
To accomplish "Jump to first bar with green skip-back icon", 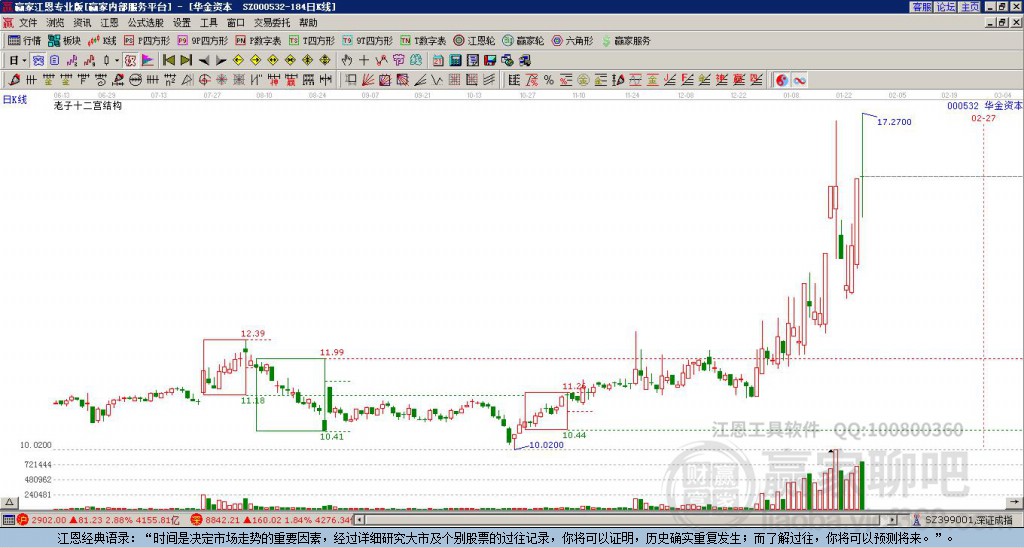I will [x=169, y=61].
